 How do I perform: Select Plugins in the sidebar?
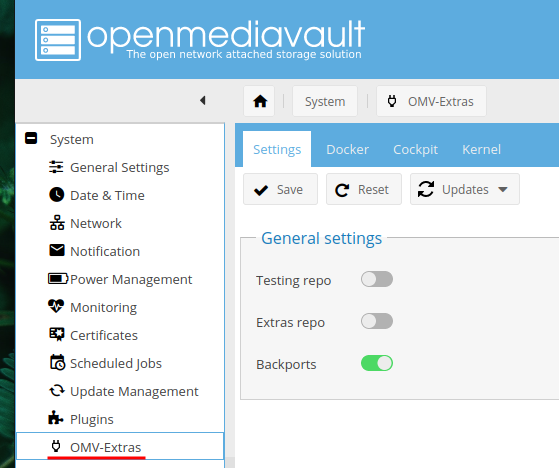[92, 420]
